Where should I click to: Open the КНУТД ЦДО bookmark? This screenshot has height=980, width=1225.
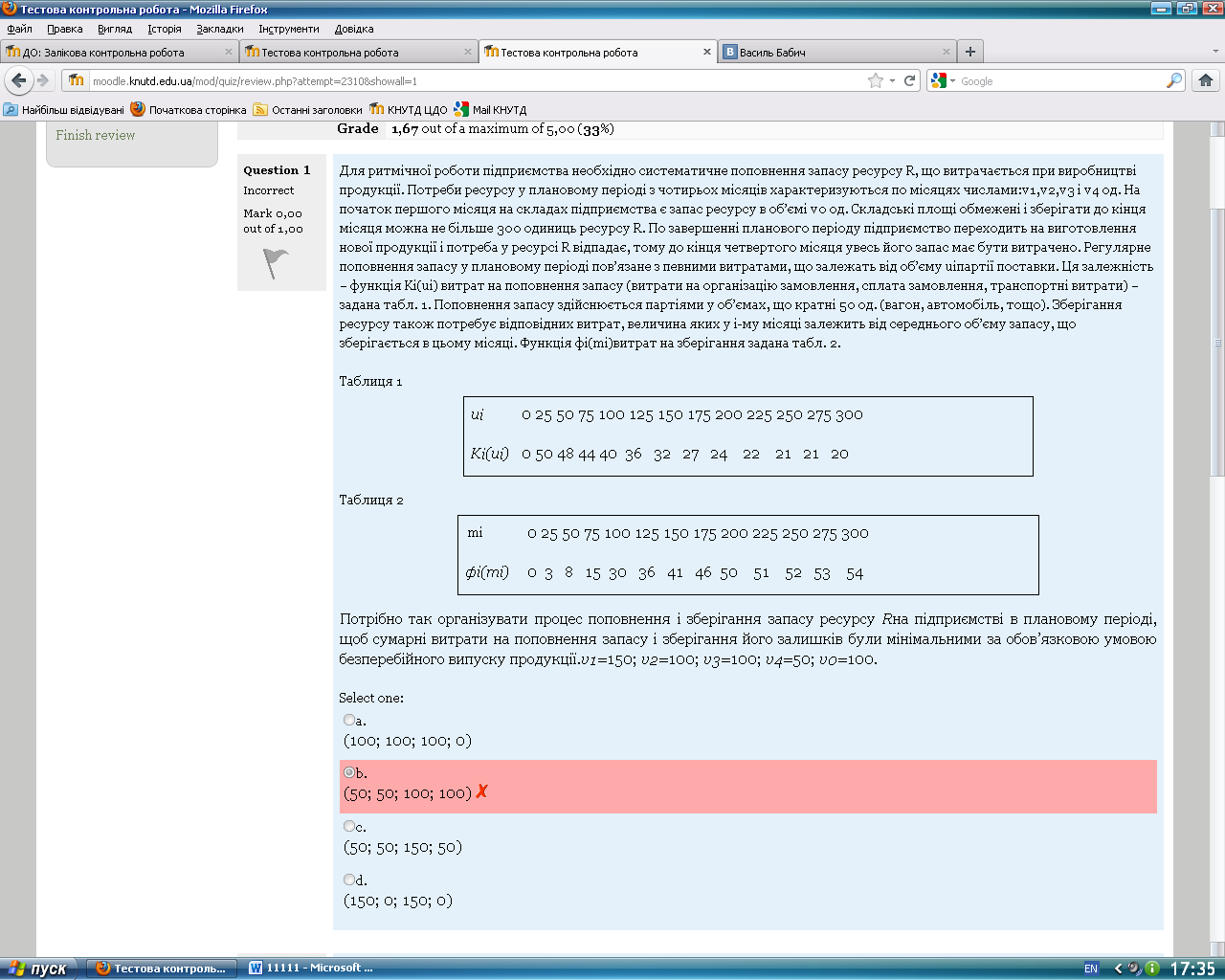(409, 110)
